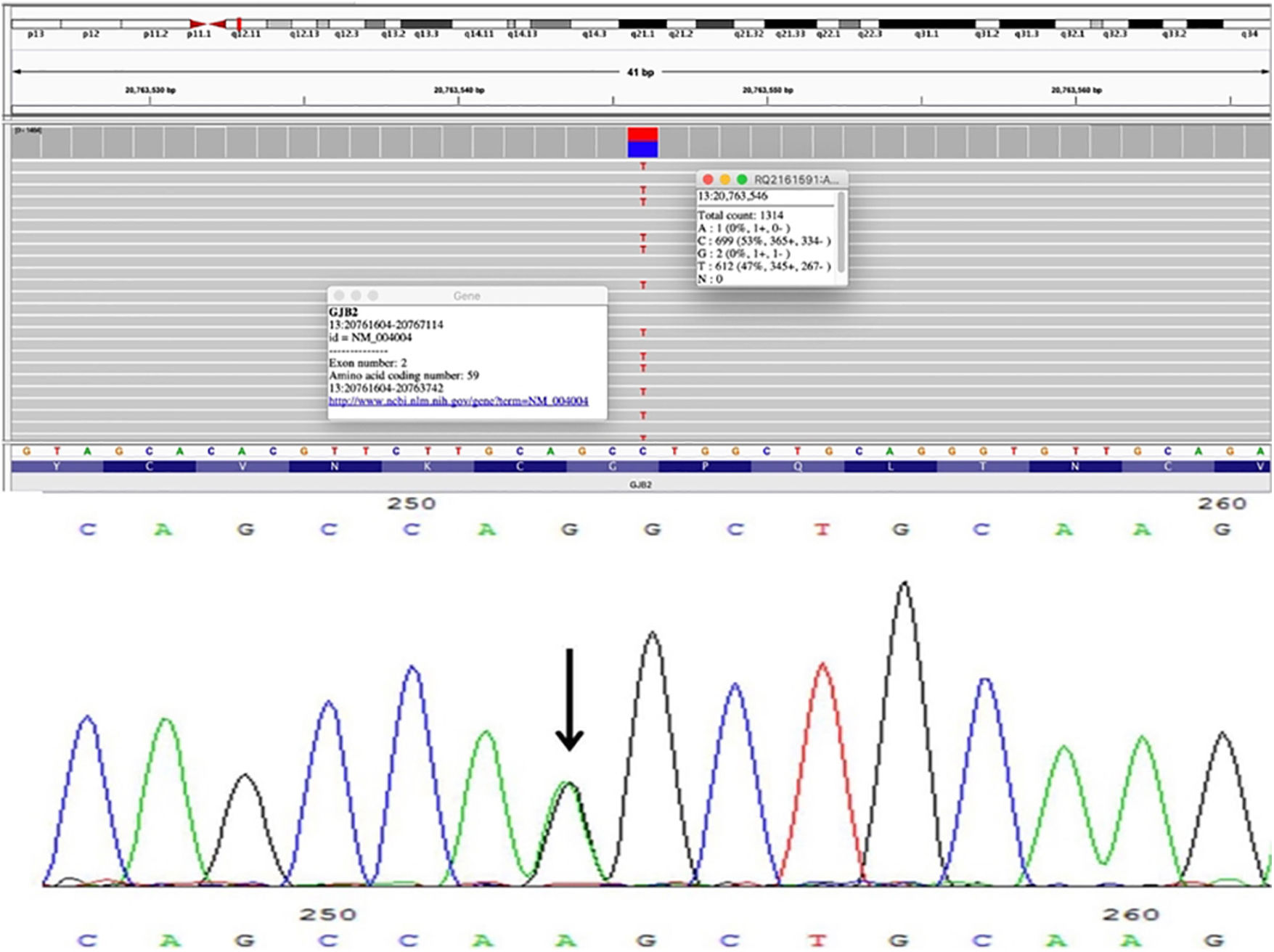Click the red-blue variant bar in coverage track
This screenshot has width=1274, height=952.
tap(642, 142)
